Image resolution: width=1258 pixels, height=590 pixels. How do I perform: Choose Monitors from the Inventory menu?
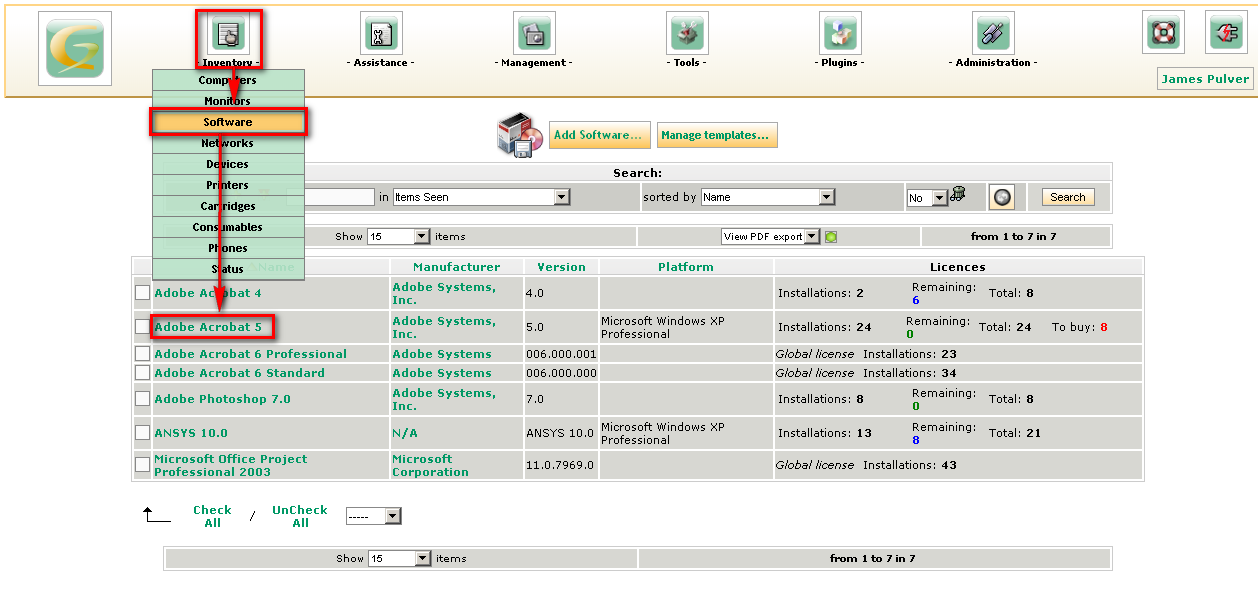[x=228, y=101]
